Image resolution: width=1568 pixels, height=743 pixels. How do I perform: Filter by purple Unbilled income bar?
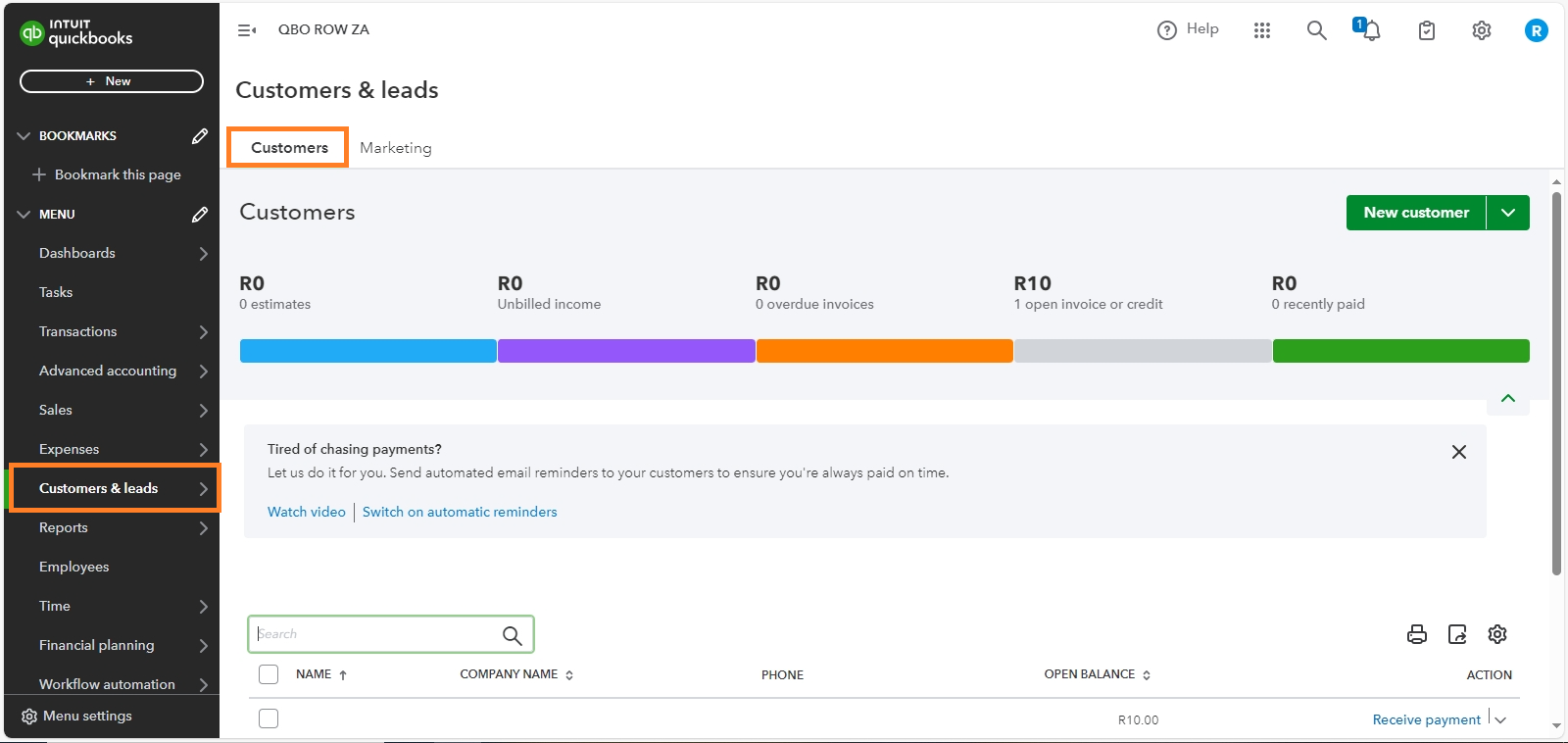626,351
